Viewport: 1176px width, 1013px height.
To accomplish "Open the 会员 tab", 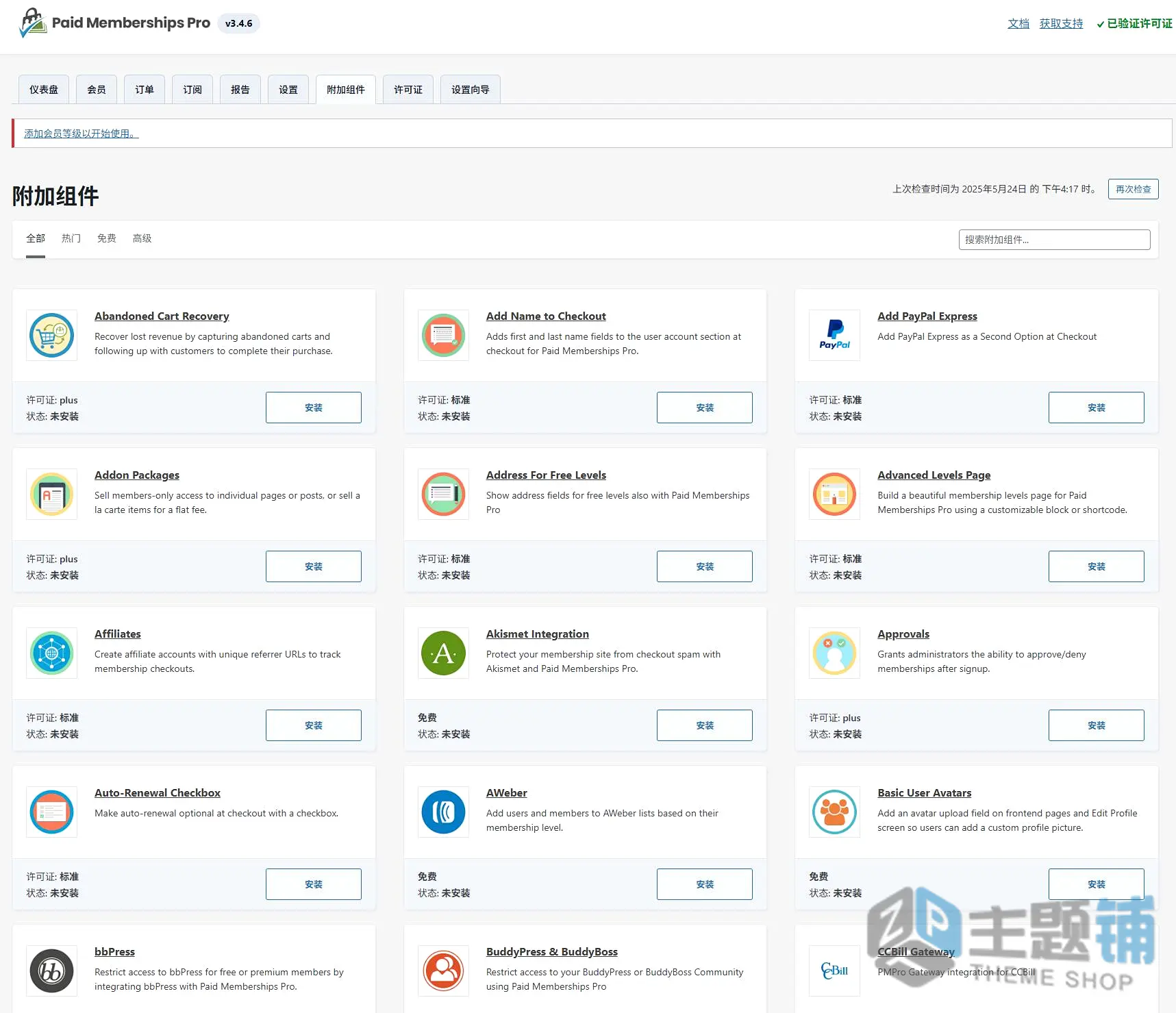I will [x=97, y=90].
